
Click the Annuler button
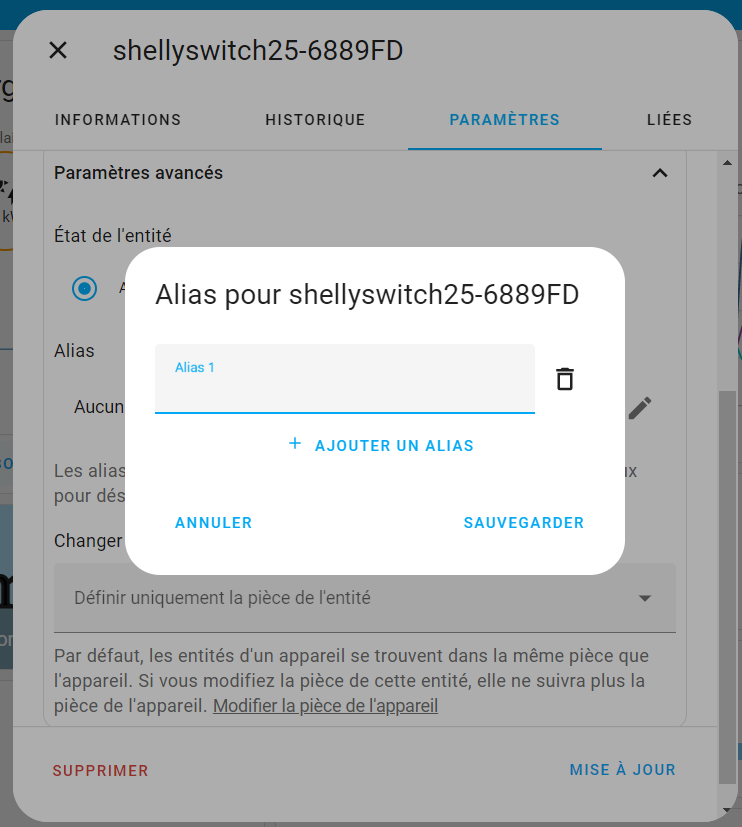pyautogui.click(x=214, y=523)
